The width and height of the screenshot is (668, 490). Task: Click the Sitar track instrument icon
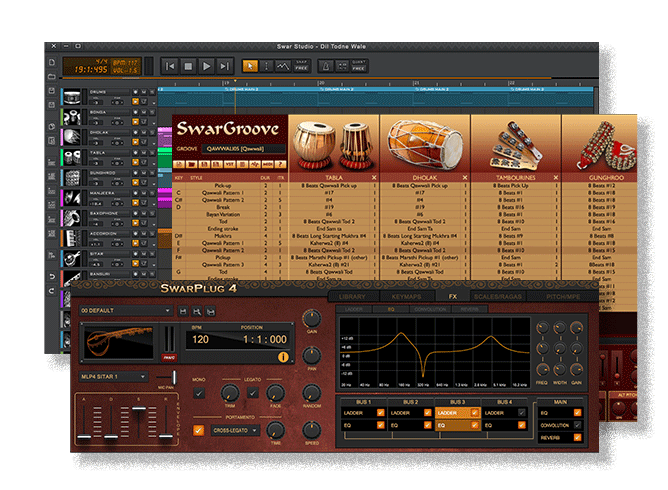click(73, 257)
